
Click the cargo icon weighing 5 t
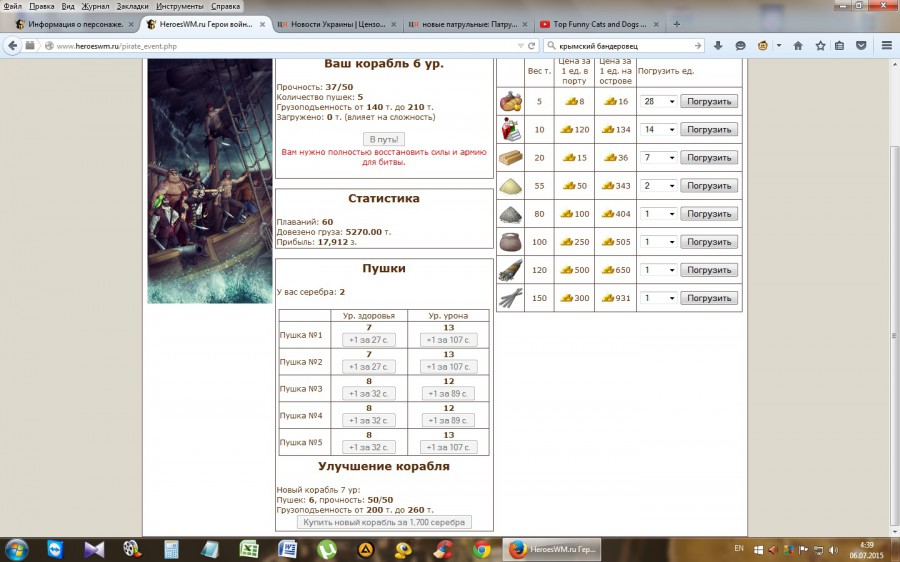pos(510,102)
